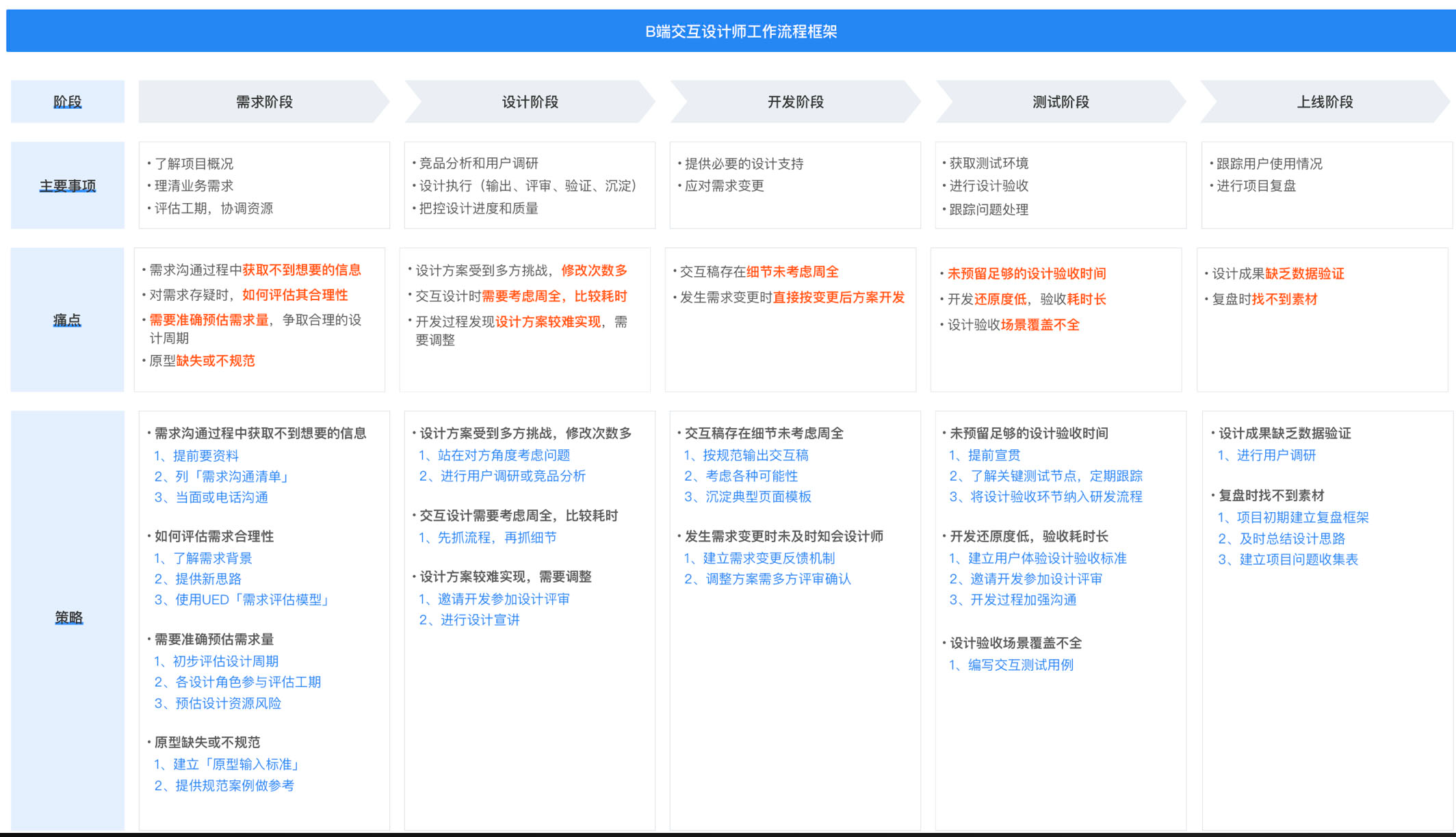Click the '需求阶段' stage arrow
This screenshot has height=837, width=1456.
(264, 102)
